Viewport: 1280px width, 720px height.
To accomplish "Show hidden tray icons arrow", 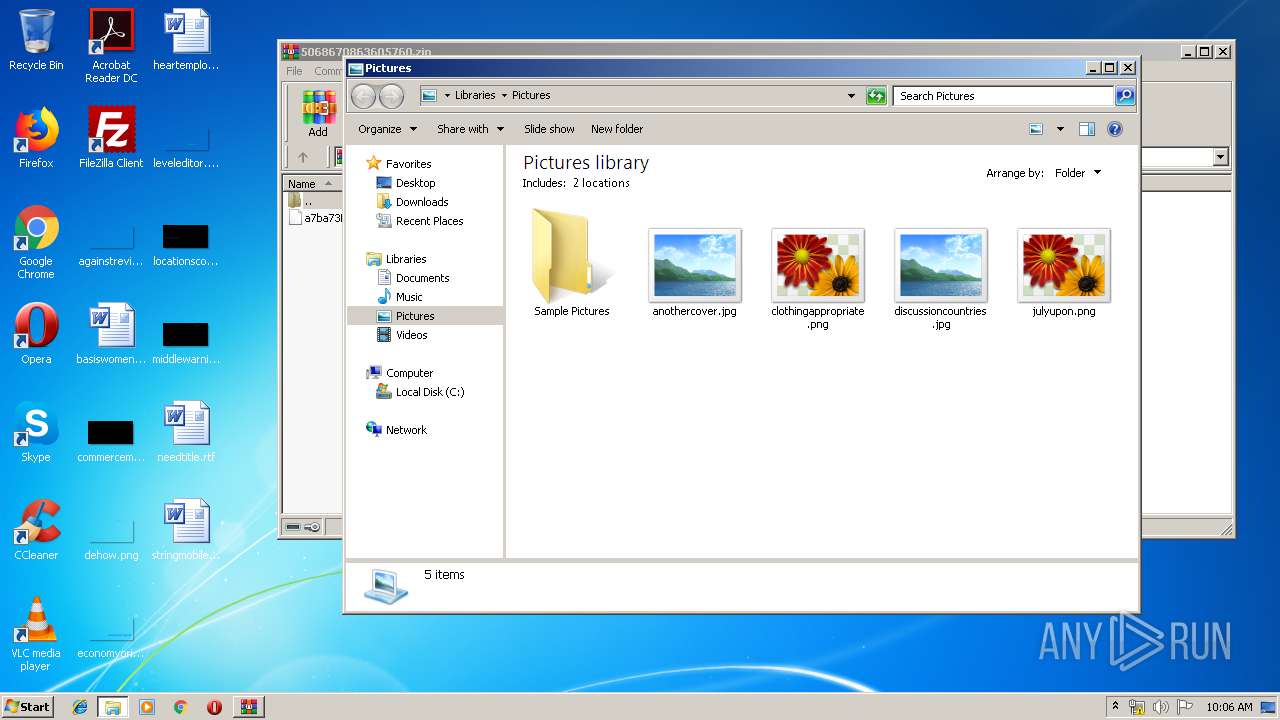I will [1115, 707].
